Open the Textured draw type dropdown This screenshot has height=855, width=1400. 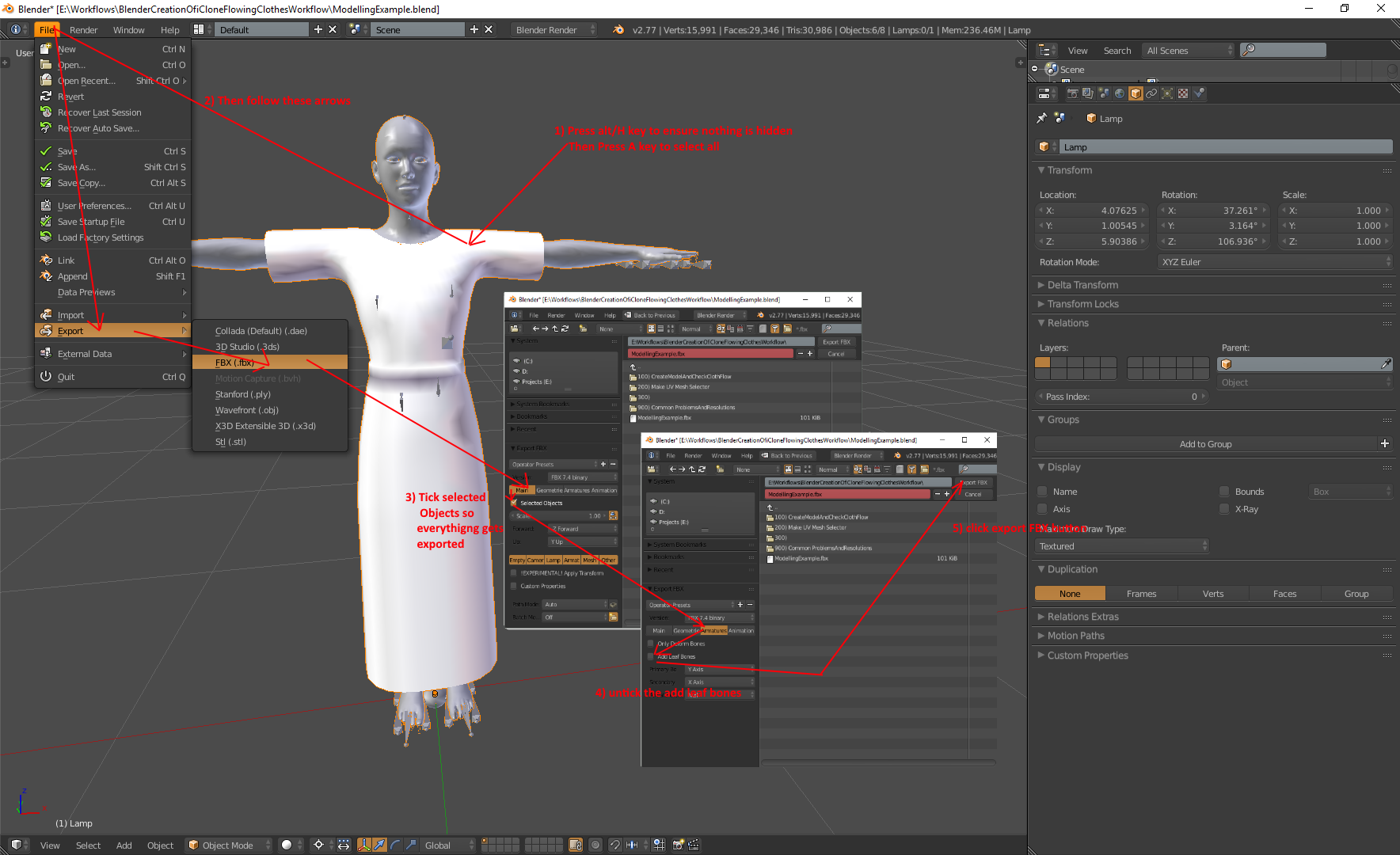[x=1122, y=546]
